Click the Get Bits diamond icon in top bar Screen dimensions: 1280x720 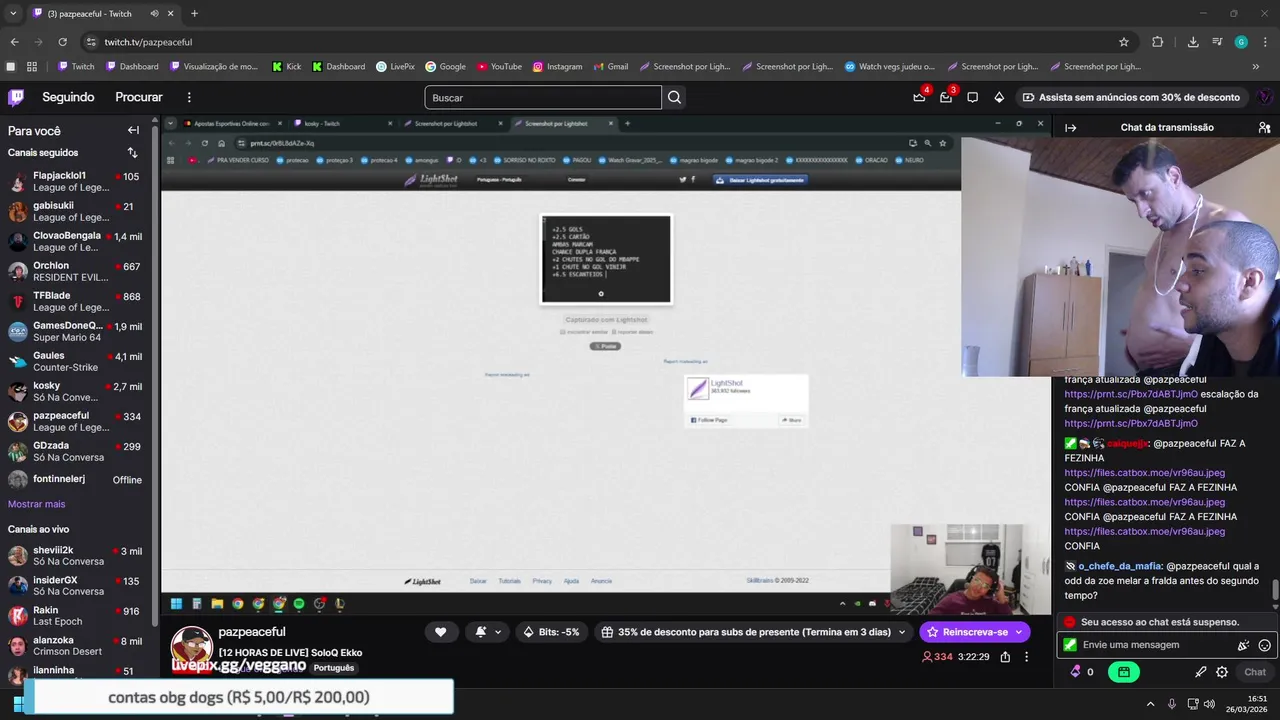pos(999,97)
